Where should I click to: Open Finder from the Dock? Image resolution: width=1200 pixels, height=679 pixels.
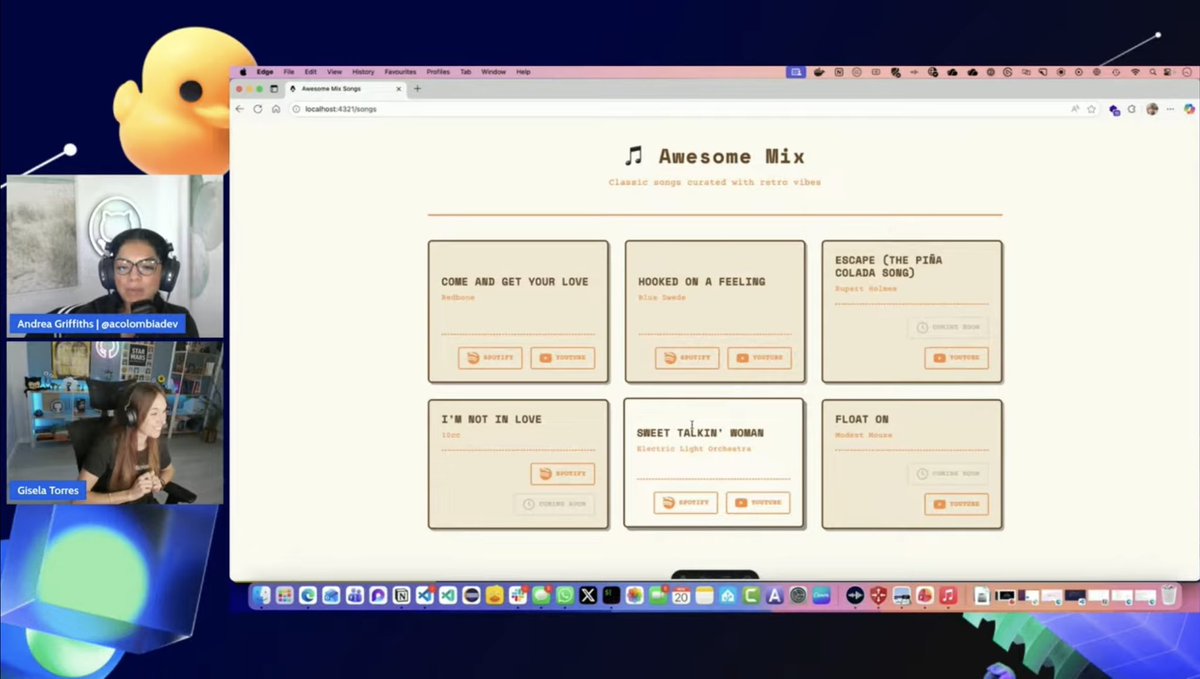tap(261, 595)
